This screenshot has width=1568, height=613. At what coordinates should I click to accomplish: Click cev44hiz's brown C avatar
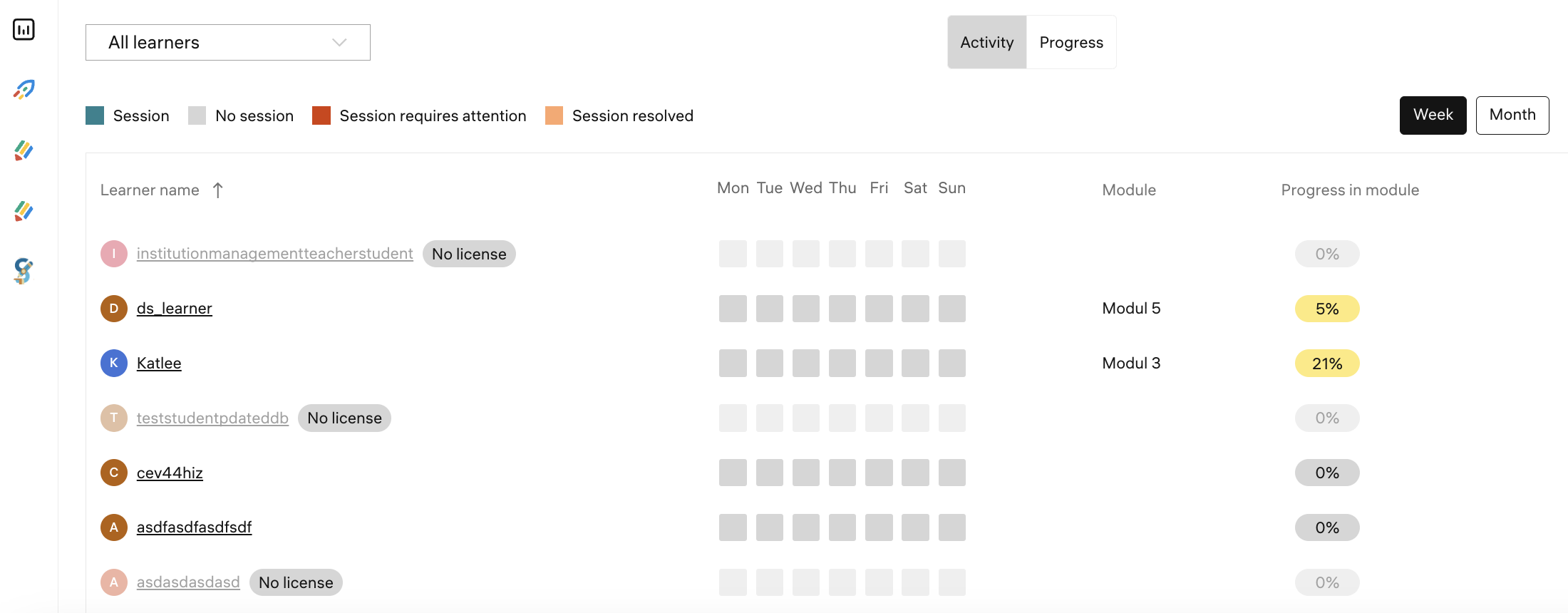113,473
